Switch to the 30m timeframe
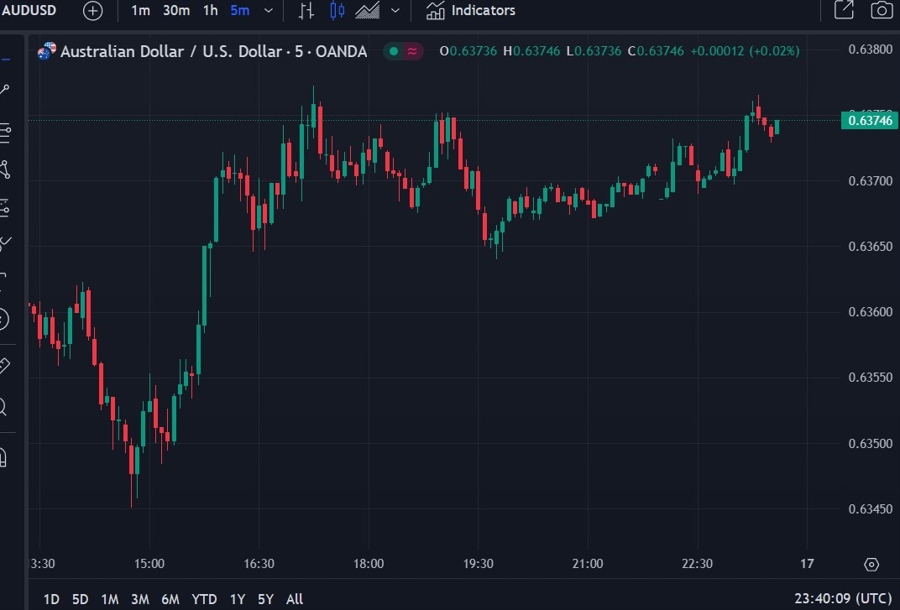The image size is (900, 610). (x=176, y=10)
